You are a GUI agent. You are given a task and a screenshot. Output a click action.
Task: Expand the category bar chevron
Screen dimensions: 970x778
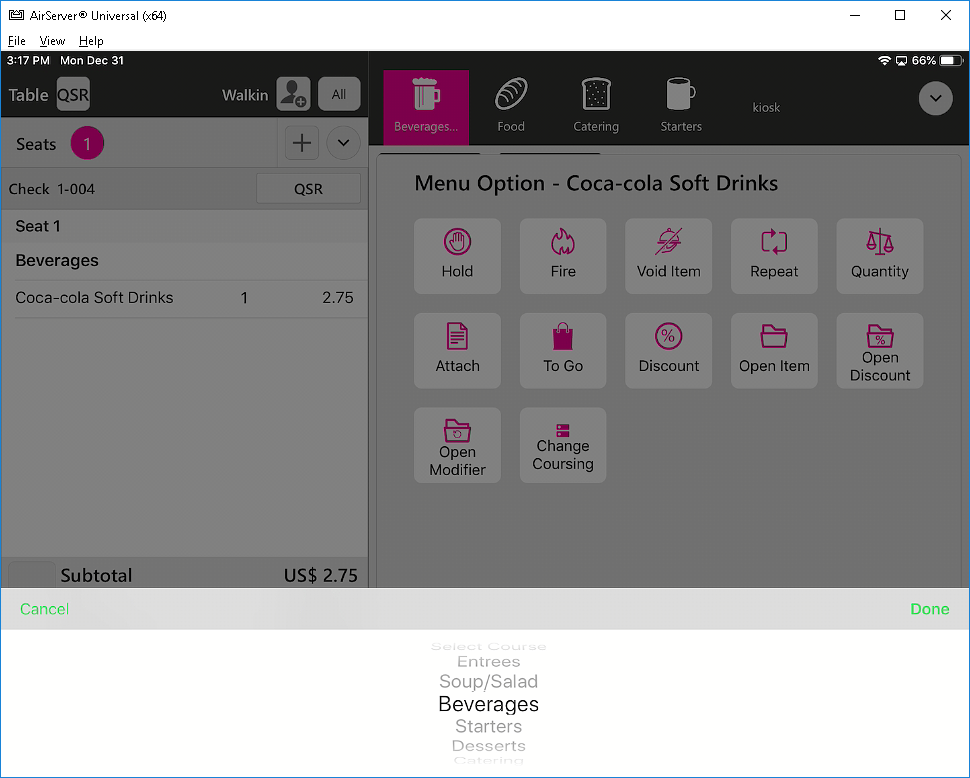click(x=936, y=98)
